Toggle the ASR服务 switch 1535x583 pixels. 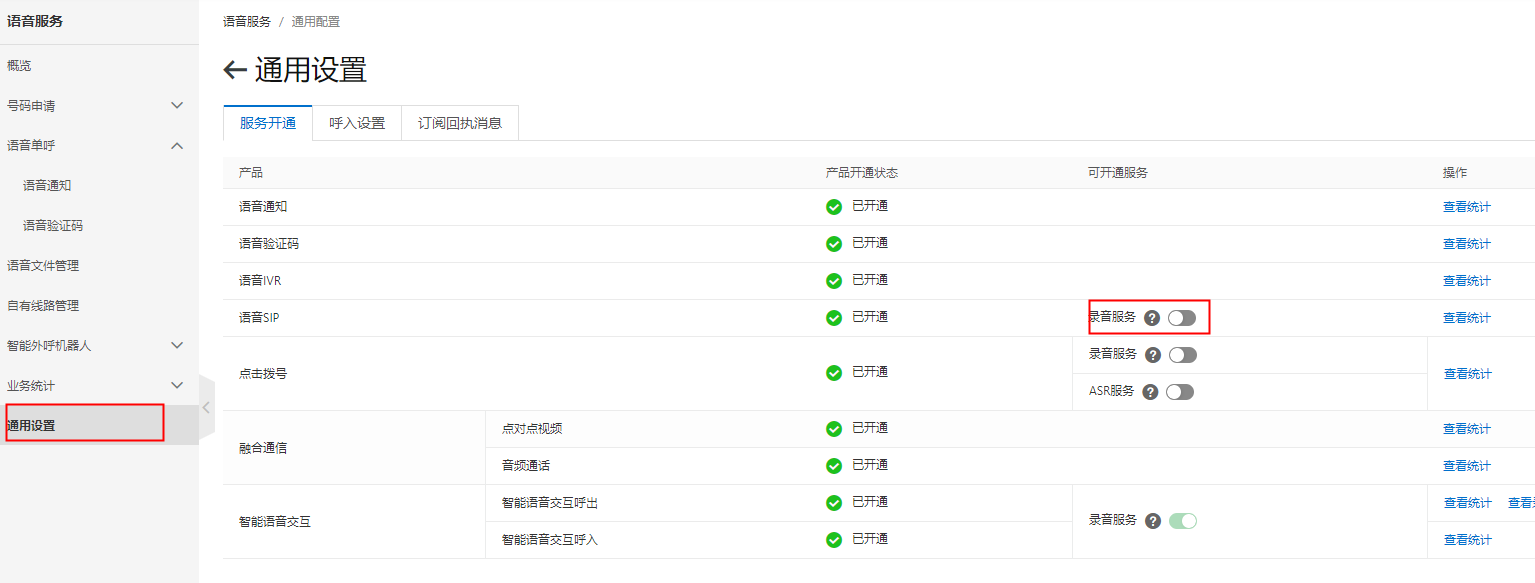pos(1180,392)
